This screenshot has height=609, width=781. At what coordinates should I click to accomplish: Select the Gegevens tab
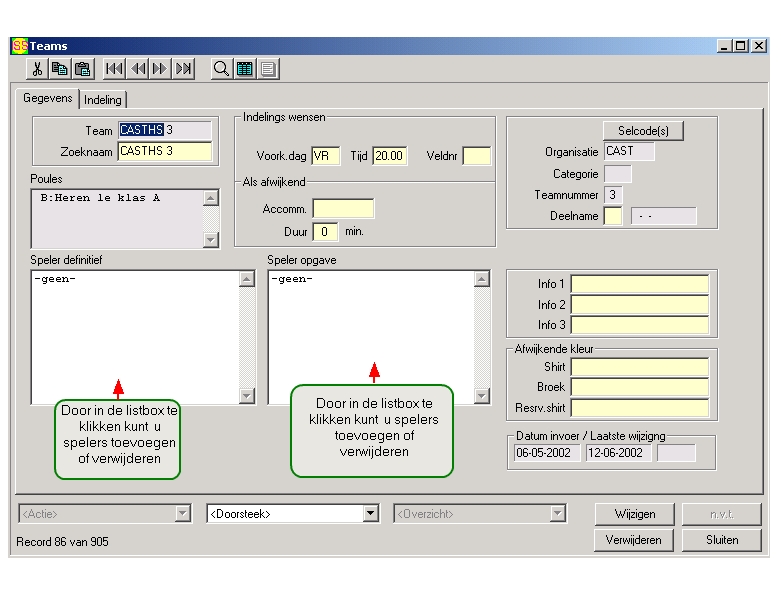pos(48,99)
